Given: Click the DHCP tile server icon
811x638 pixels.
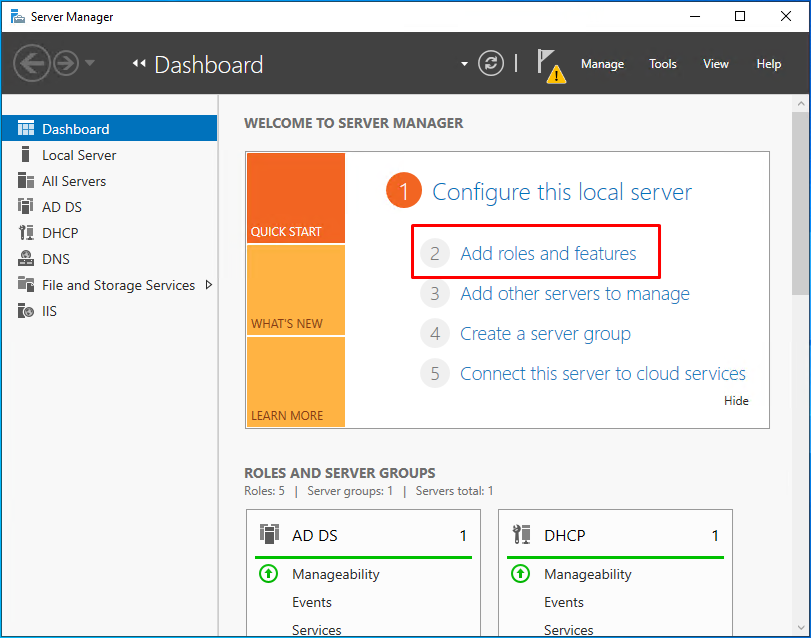Looking at the screenshot, I should pyautogui.click(x=521, y=534).
